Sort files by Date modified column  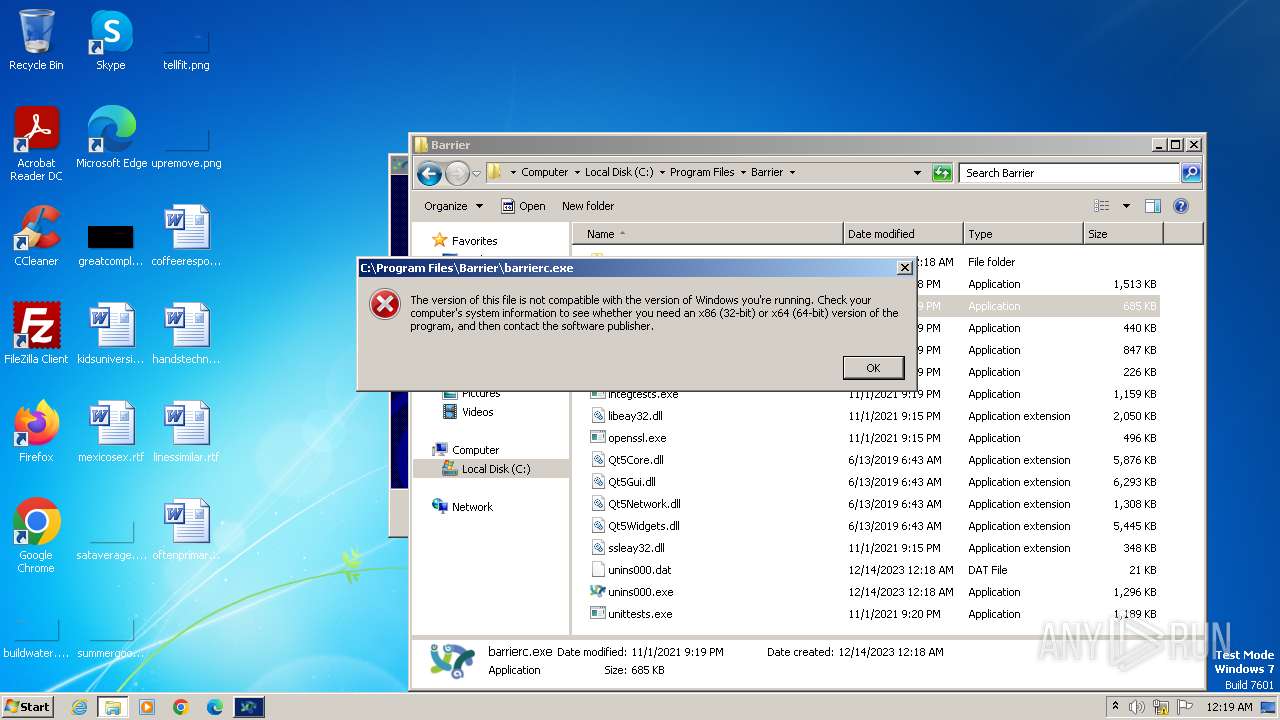903,234
